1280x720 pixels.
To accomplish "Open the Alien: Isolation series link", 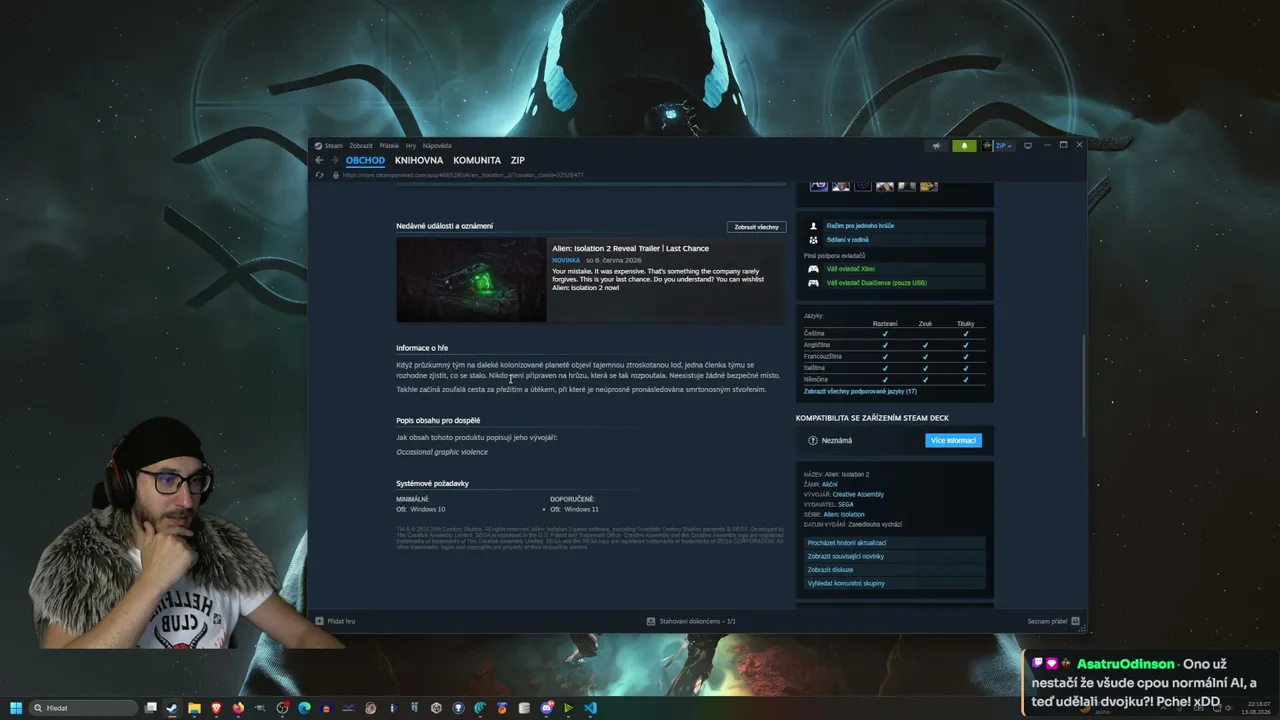I will click(x=844, y=514).
